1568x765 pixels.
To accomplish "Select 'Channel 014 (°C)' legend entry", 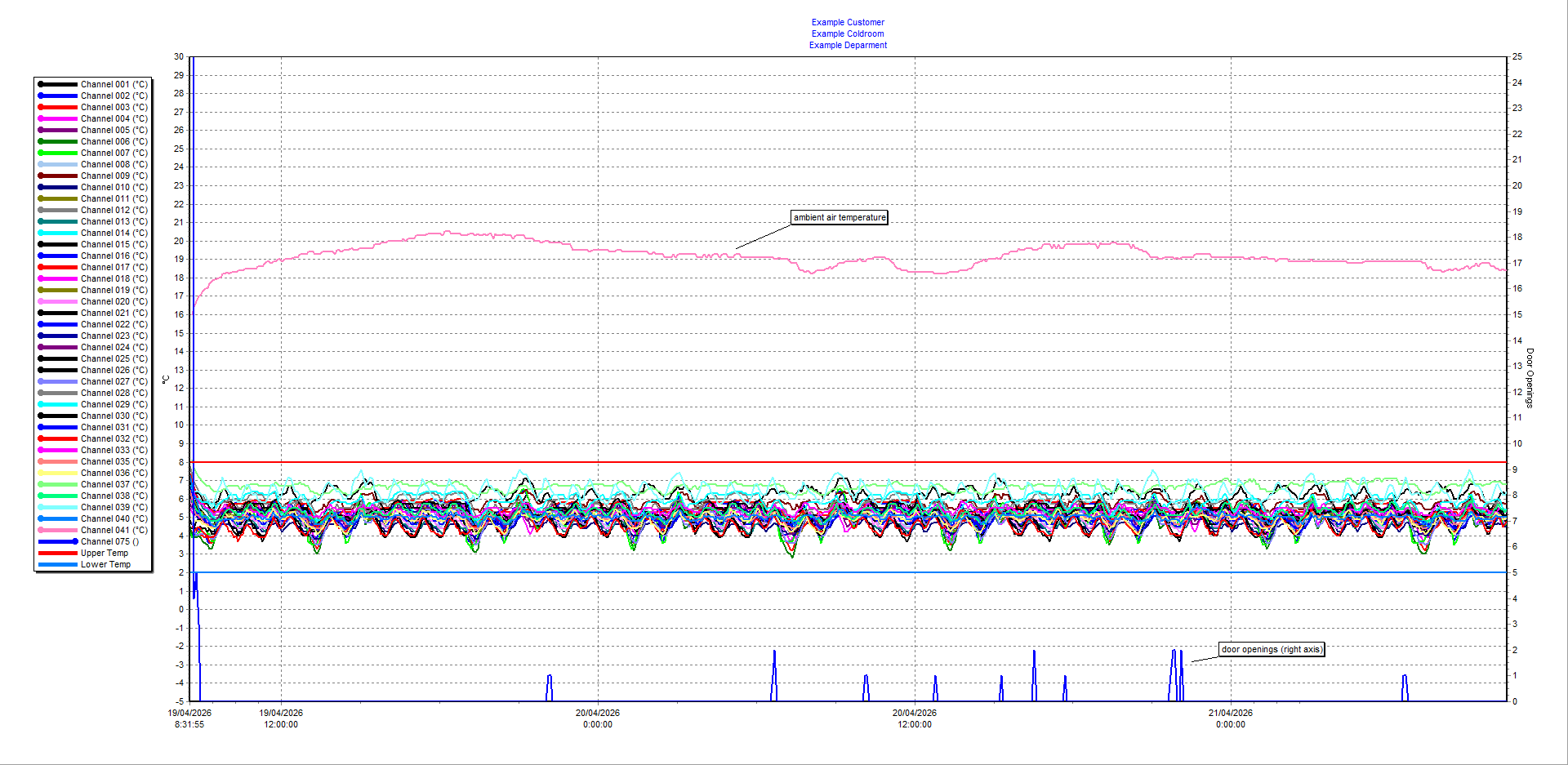I will click(93, 233).
